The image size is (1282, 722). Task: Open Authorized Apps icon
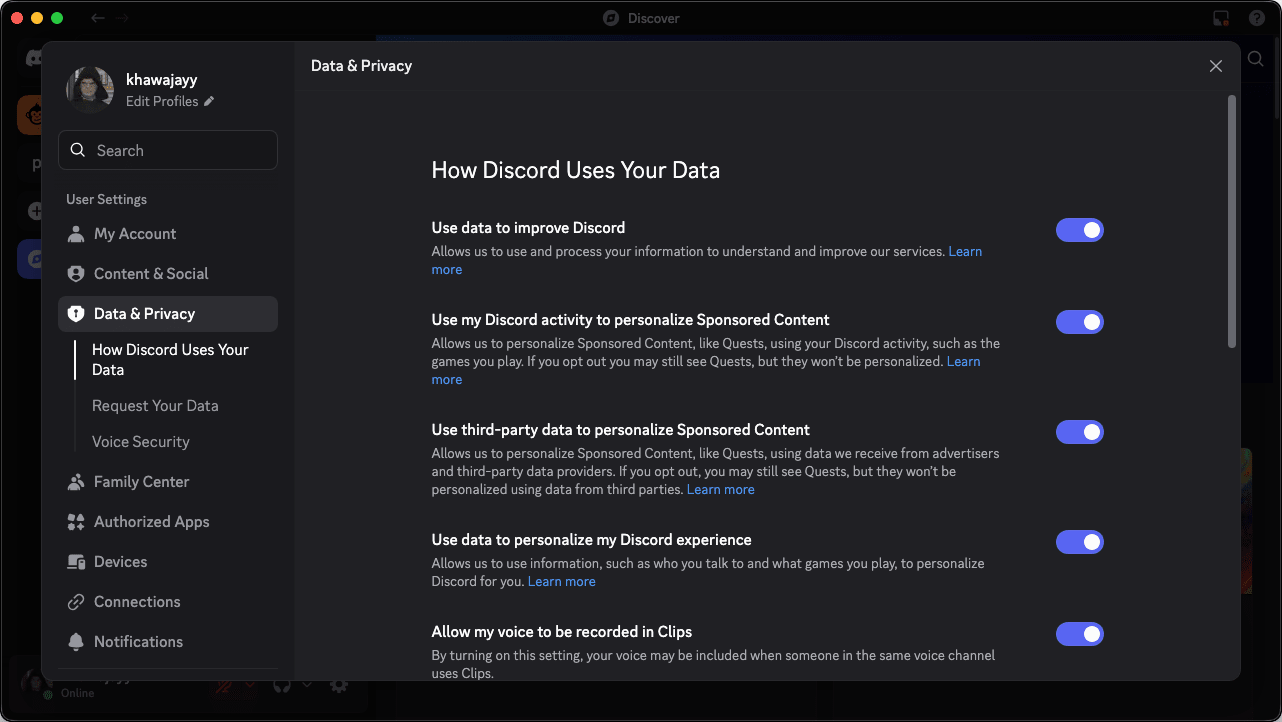pos(76,522)
